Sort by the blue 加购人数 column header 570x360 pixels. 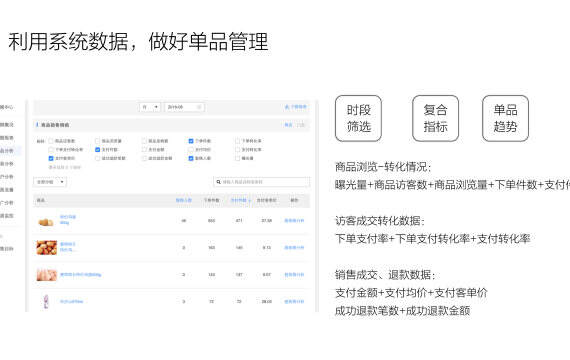[184, 200]
